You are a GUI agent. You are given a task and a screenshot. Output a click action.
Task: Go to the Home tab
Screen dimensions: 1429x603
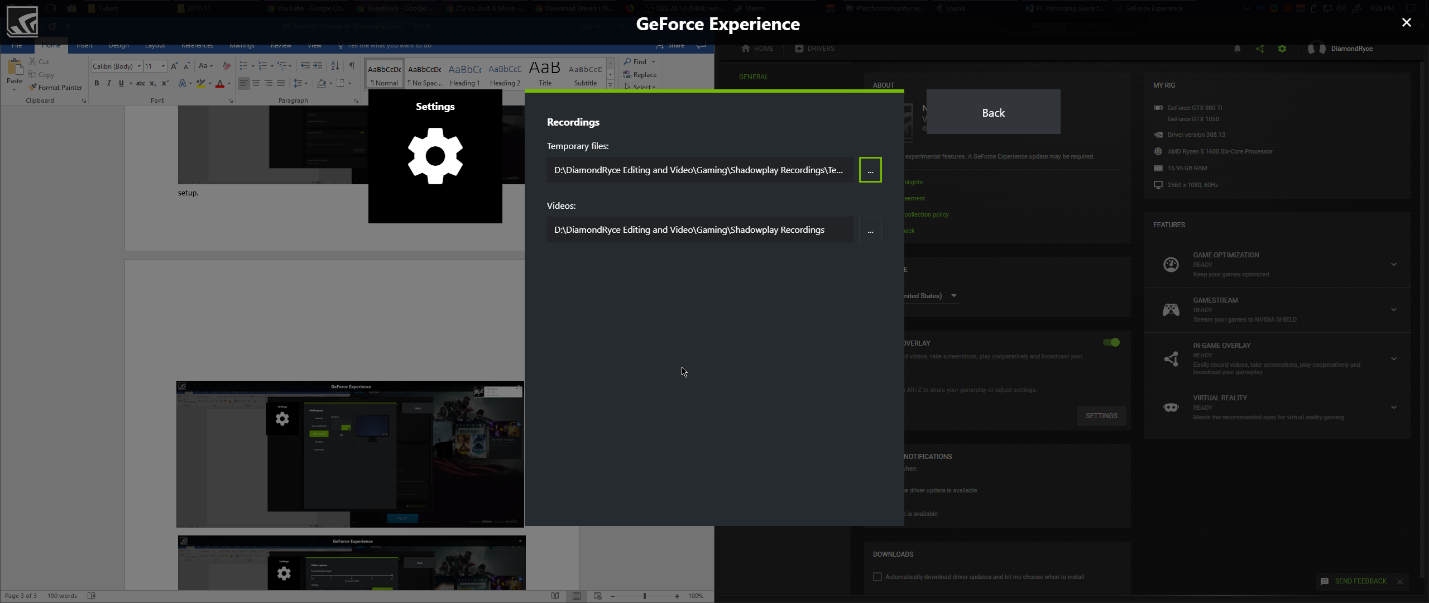[758, 48]
